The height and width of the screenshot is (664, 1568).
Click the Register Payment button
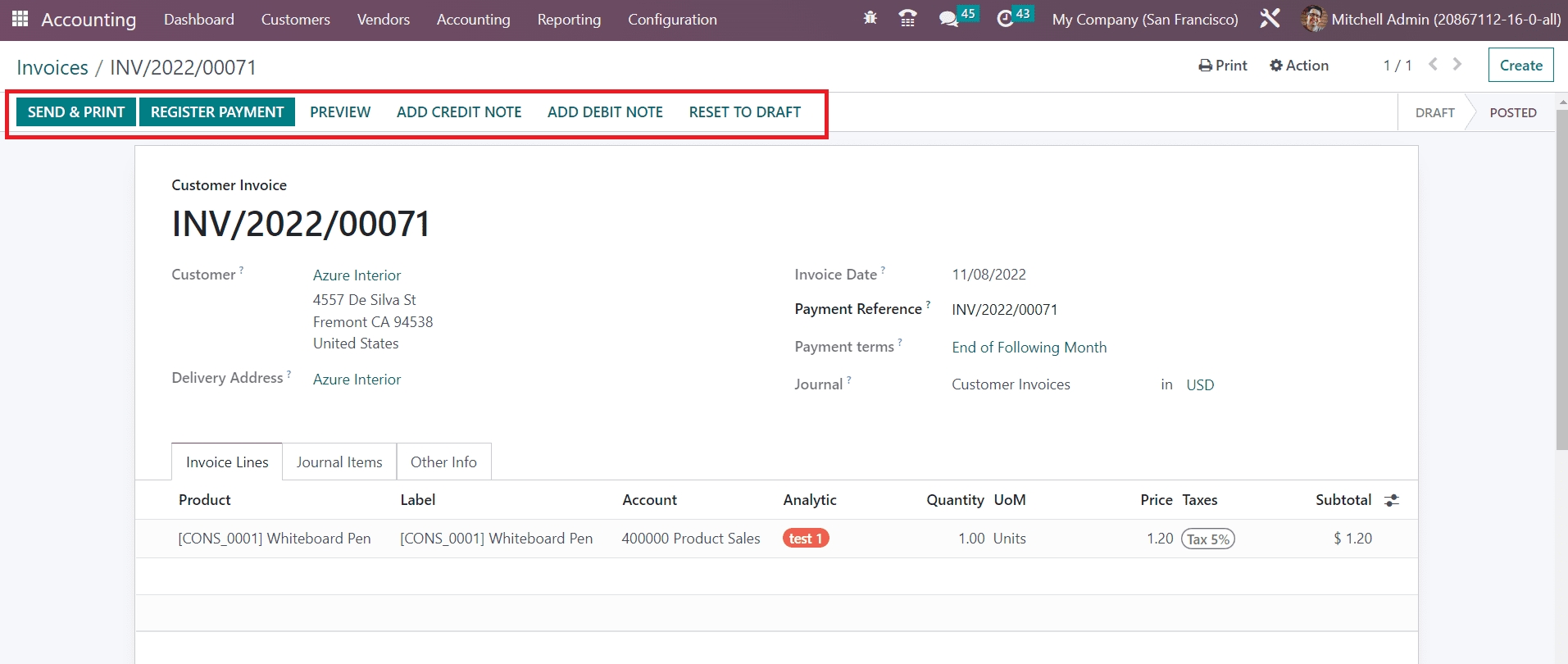click(217, 112)
